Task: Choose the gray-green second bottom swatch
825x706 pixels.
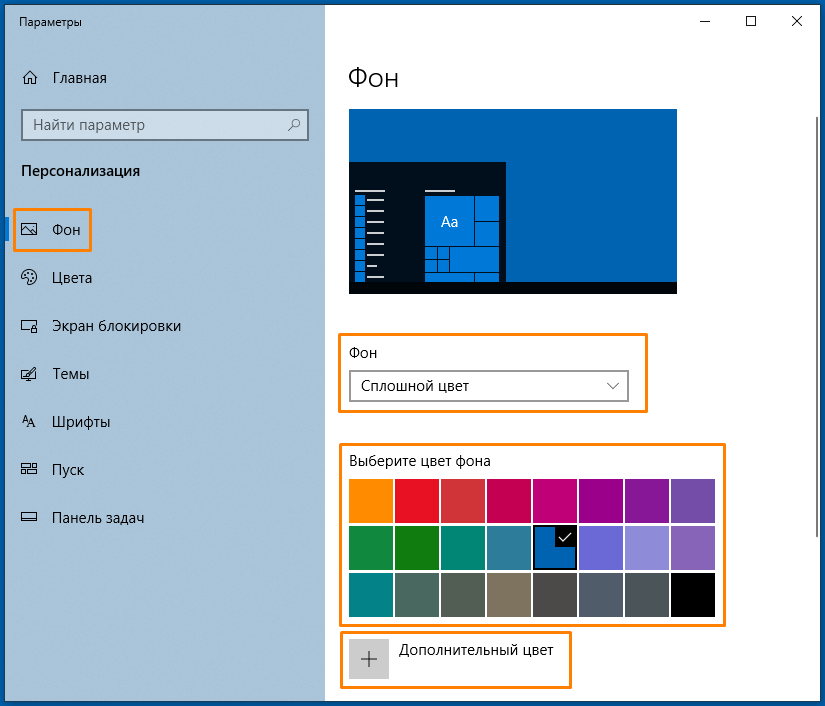Action: pyautogui.click(x=417, y=594)
